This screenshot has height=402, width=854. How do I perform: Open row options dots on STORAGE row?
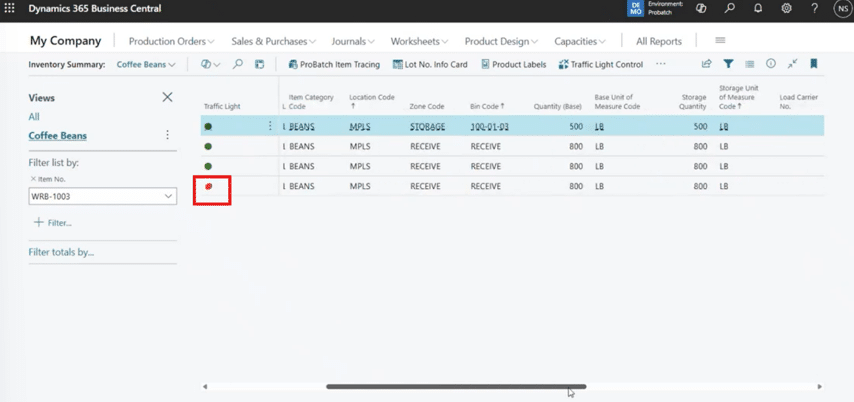(270, 126)
